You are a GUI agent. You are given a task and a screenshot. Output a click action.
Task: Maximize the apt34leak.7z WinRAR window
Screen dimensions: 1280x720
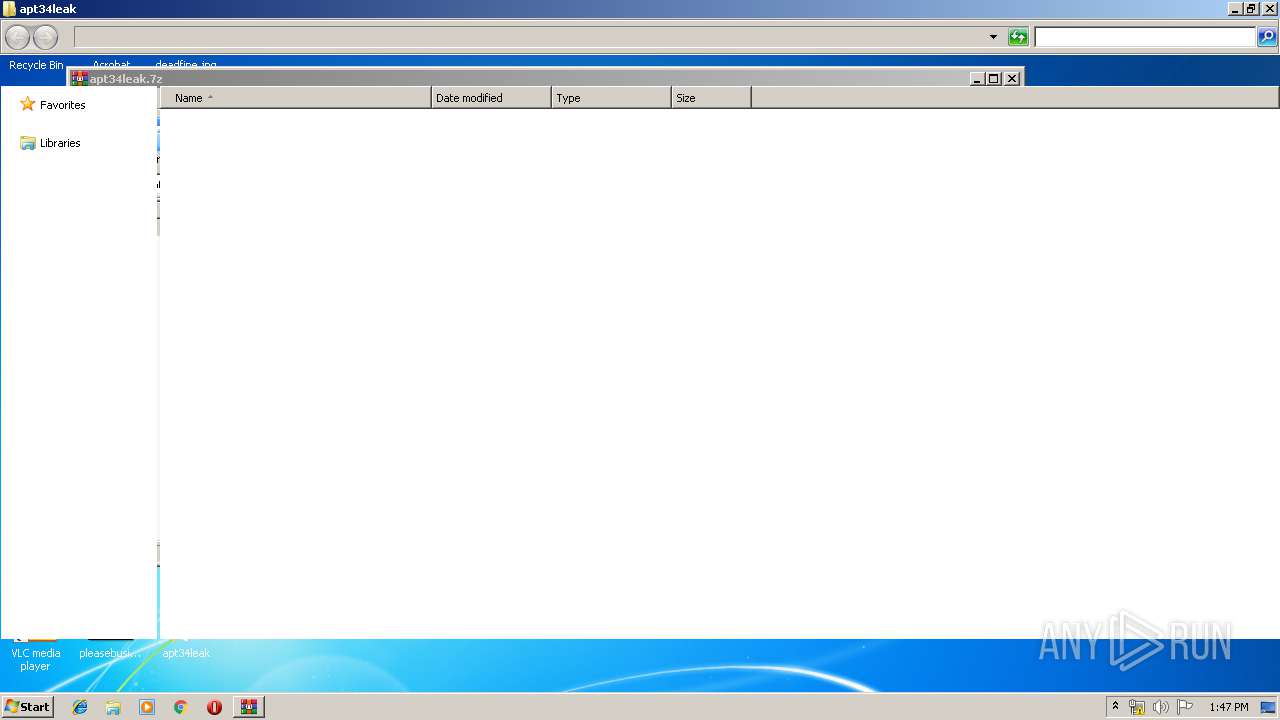click(994, 78)
